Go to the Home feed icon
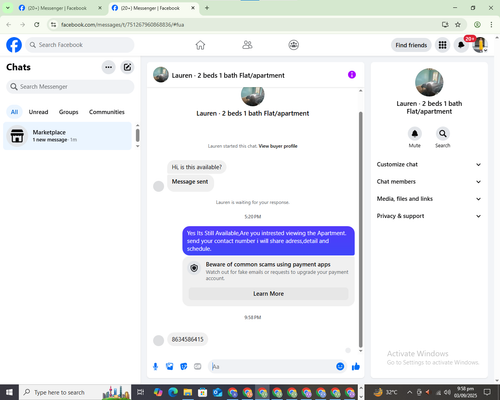Viewport: 500px width, 400px height. click(x=200, y=45)
